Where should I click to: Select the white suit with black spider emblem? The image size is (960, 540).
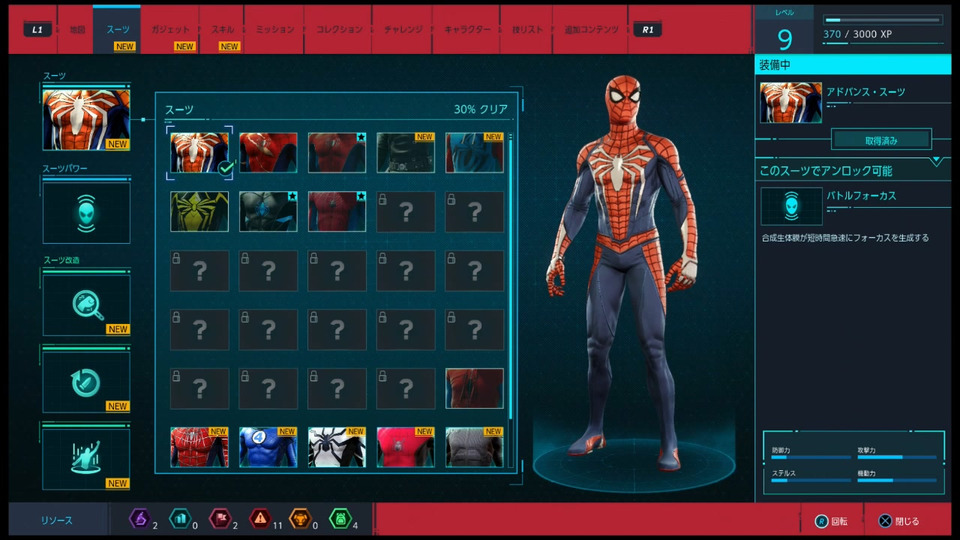click(337, 447)
